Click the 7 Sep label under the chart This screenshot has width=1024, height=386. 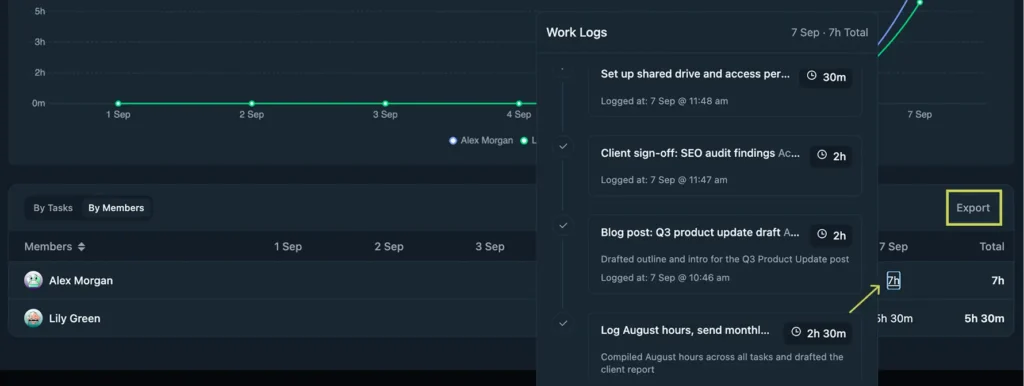920,114
